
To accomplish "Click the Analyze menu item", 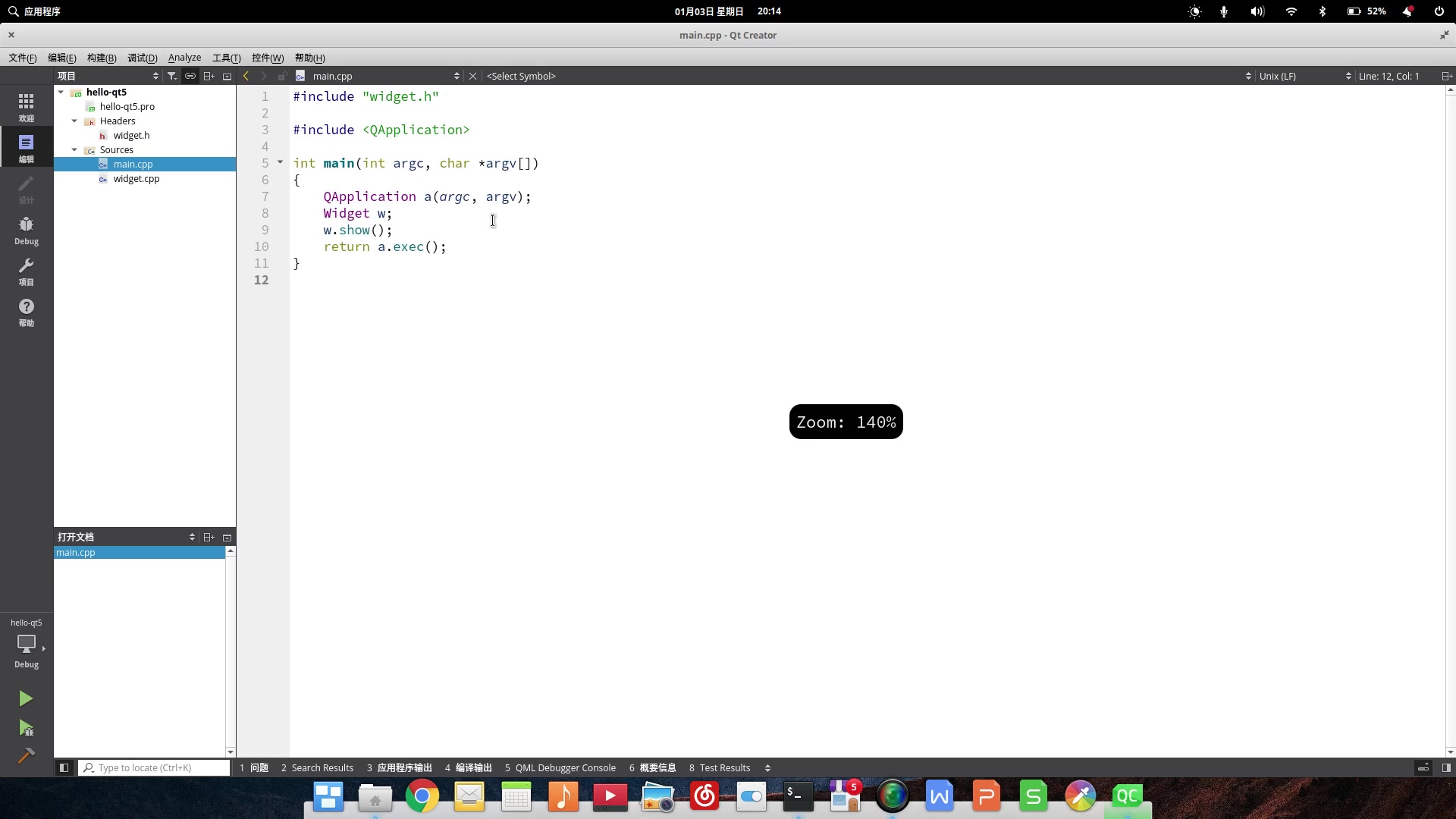I will 183,57.
